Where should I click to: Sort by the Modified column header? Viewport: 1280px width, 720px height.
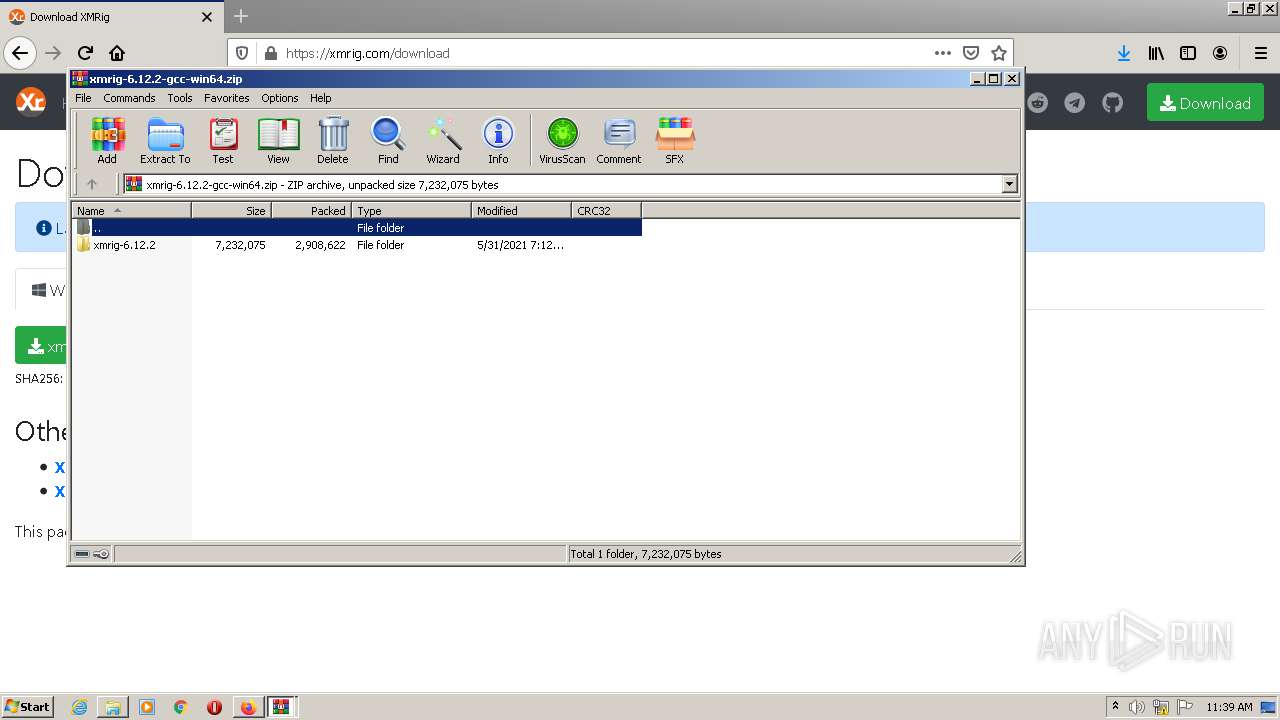pyautogui.click(x=521, y=210)
